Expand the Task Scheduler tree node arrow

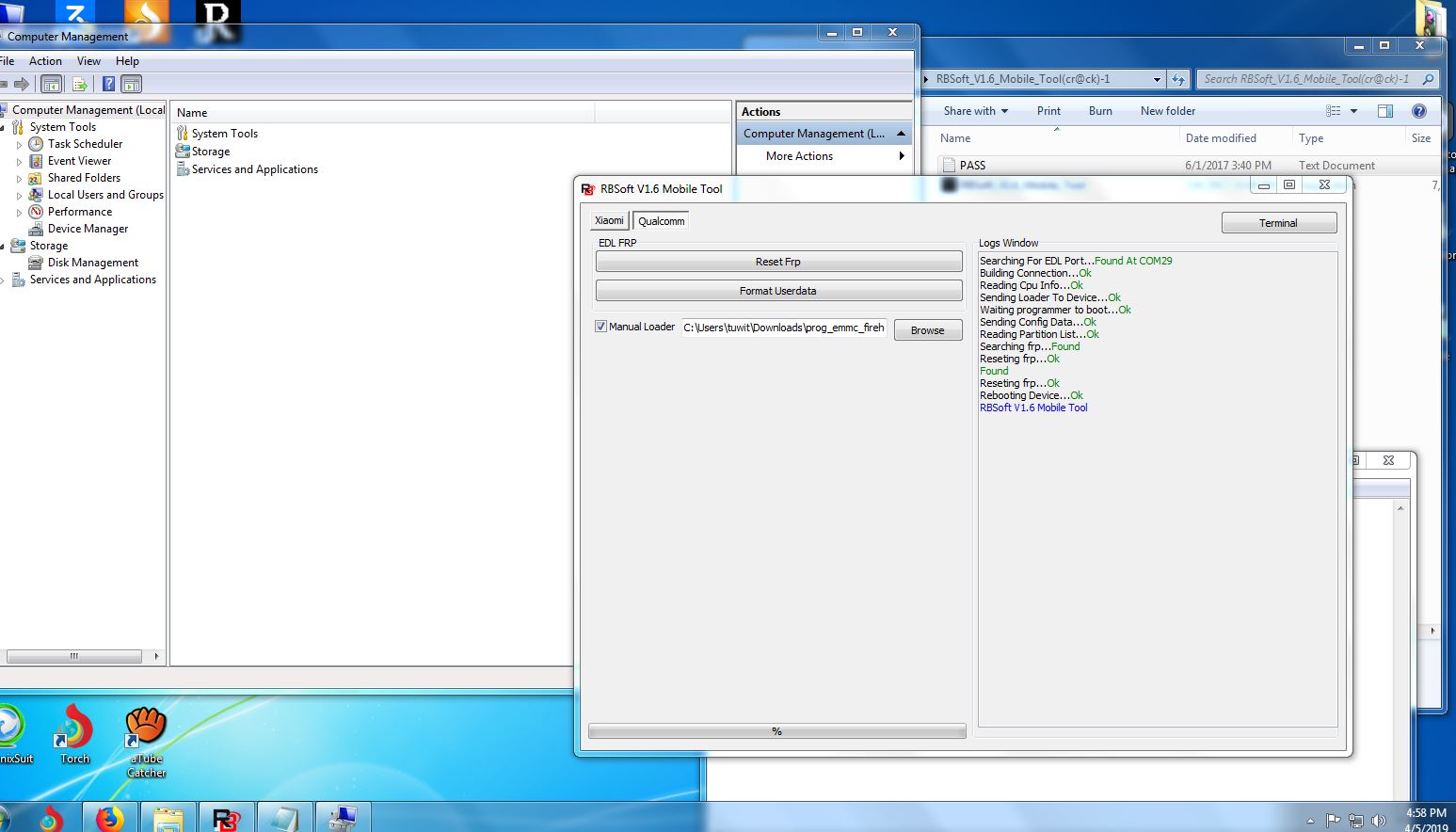(19, 145)
